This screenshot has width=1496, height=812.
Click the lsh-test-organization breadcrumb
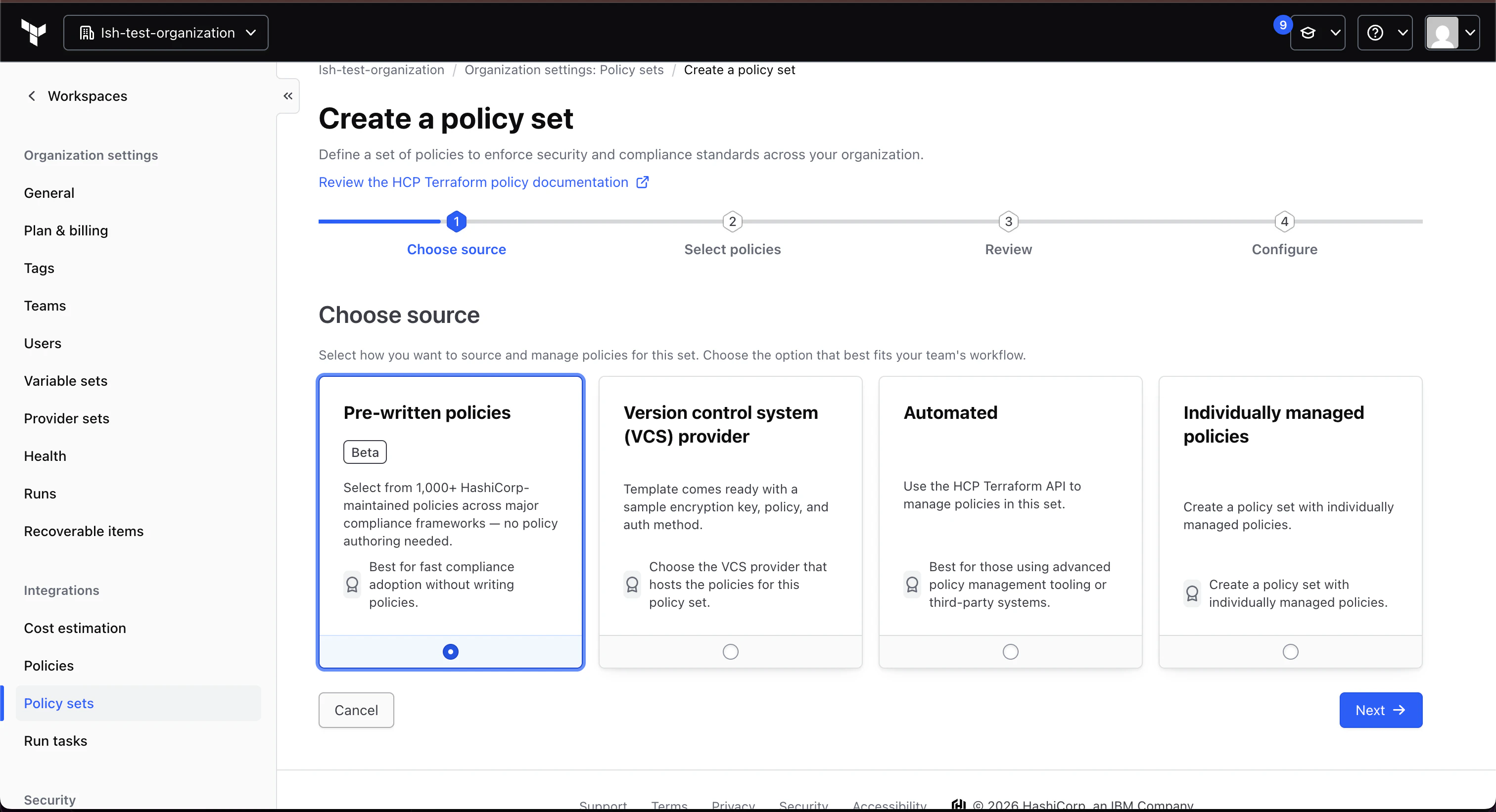pyautogui.click(x=381, y=70)
